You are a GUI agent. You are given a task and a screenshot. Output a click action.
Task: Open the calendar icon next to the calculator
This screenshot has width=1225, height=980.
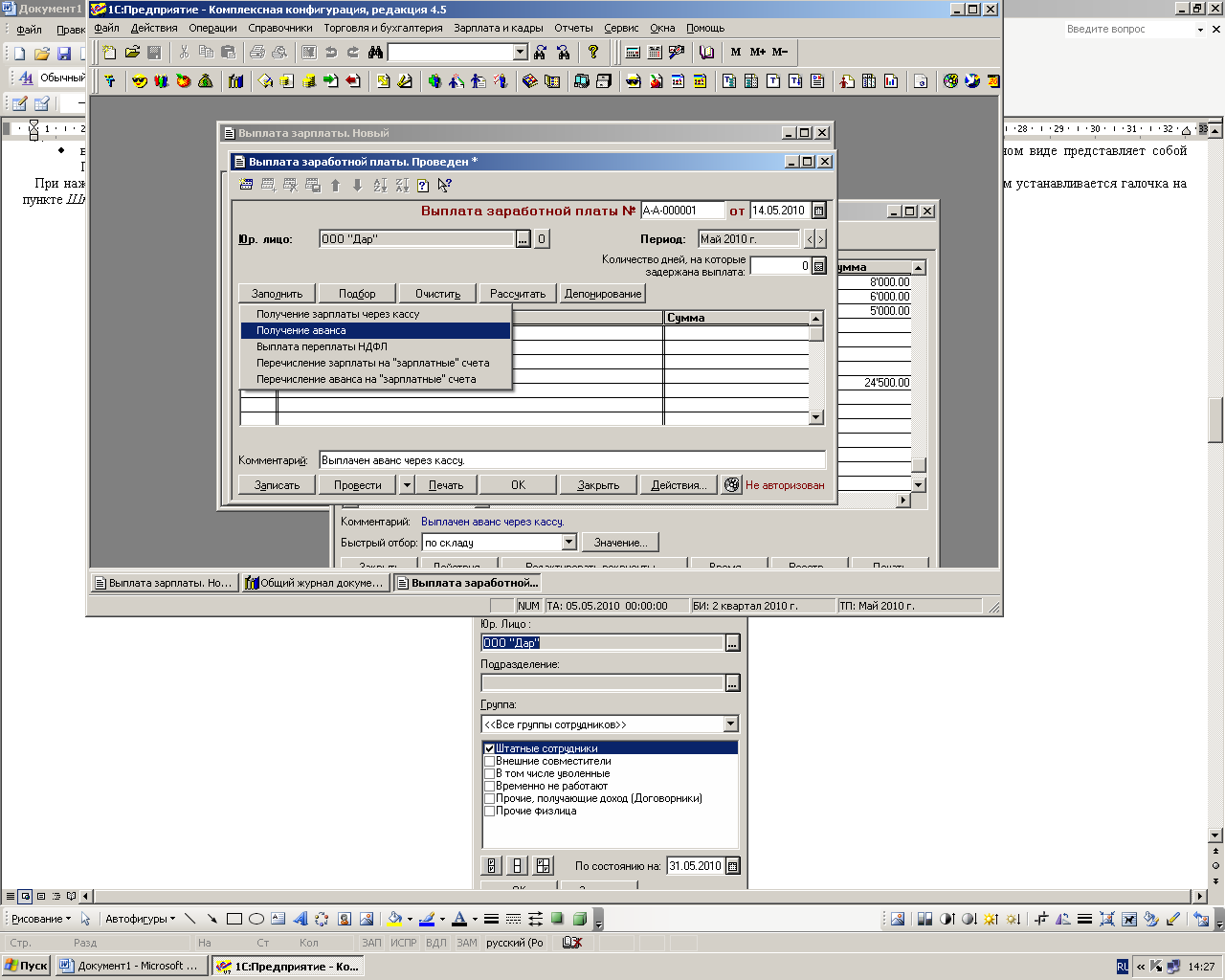pyautogui.click(x=655, y=52)
